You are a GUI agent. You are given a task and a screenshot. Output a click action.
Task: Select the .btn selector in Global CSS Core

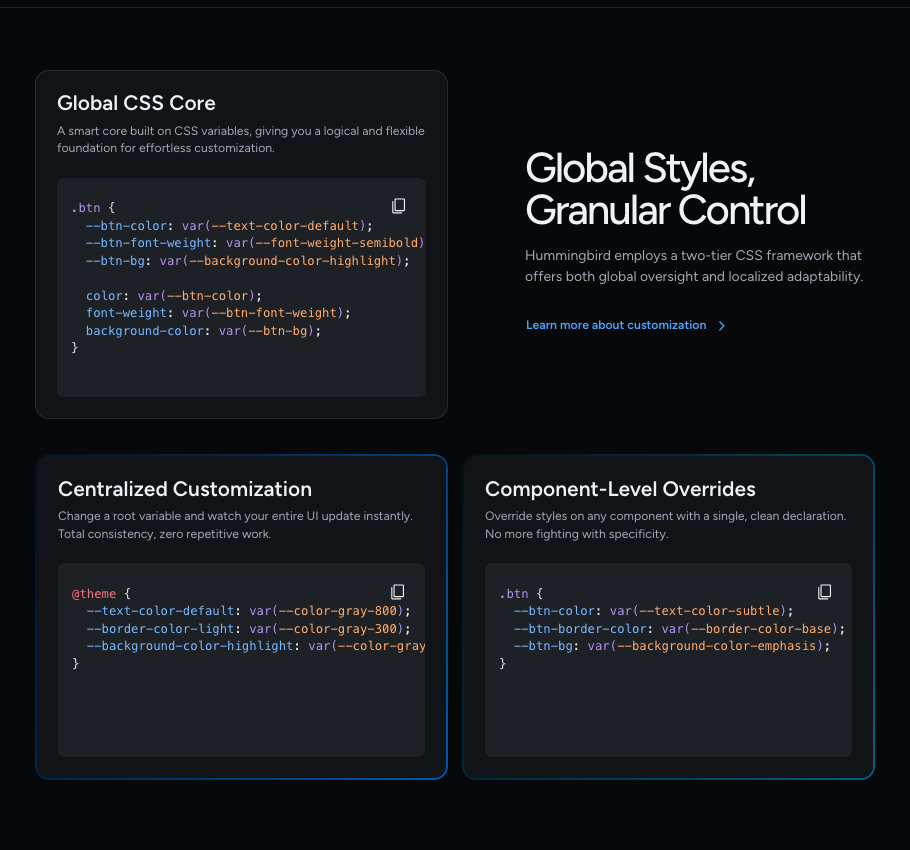coord(85,207)
